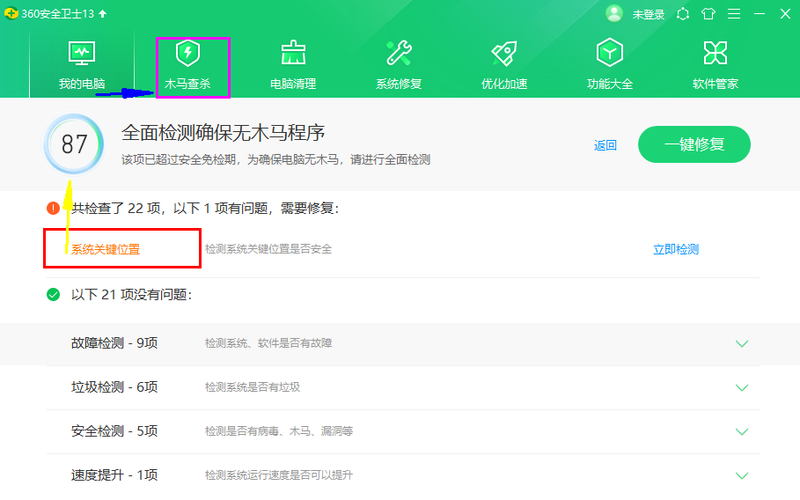800x500 pixels.
Task: Open the 软件管家 flower icon
Action: coord(715,53)
